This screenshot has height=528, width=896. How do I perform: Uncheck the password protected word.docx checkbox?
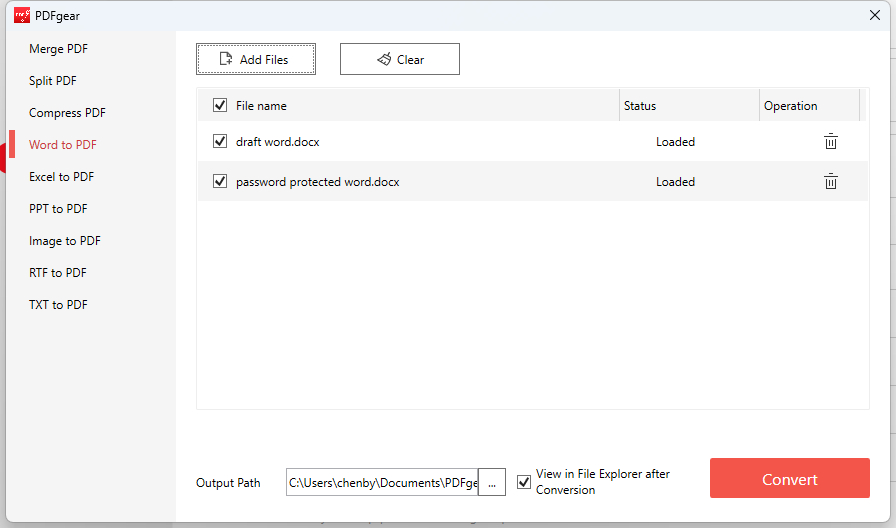pos(220,182)
